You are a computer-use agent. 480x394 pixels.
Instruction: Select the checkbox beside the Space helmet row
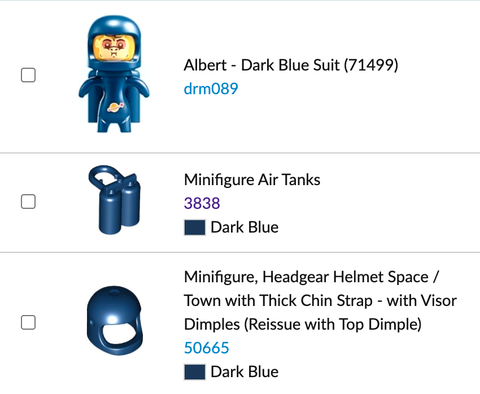point(28,322)
